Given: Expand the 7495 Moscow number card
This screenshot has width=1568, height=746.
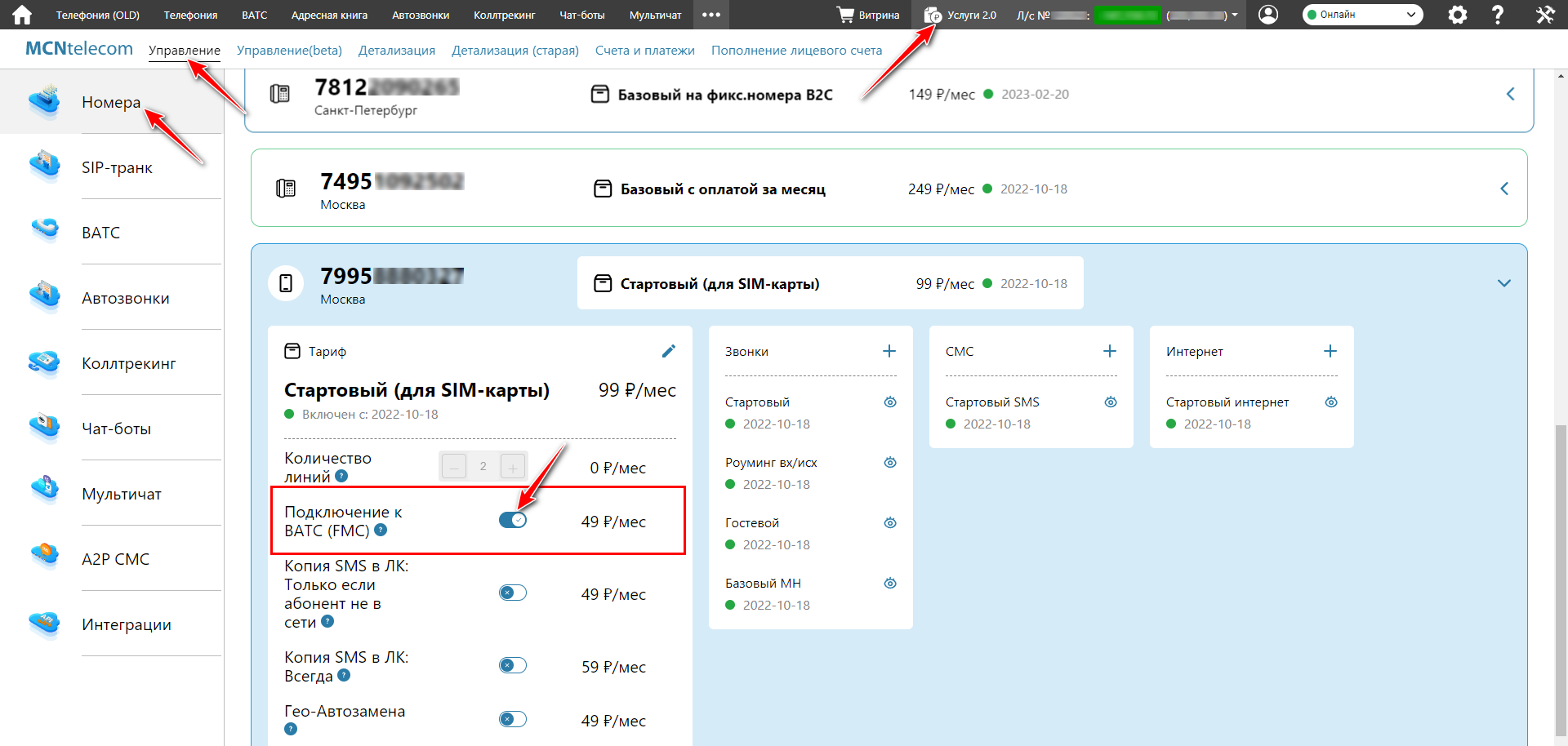Looking at the screenshot, I should click(1504, 189).
